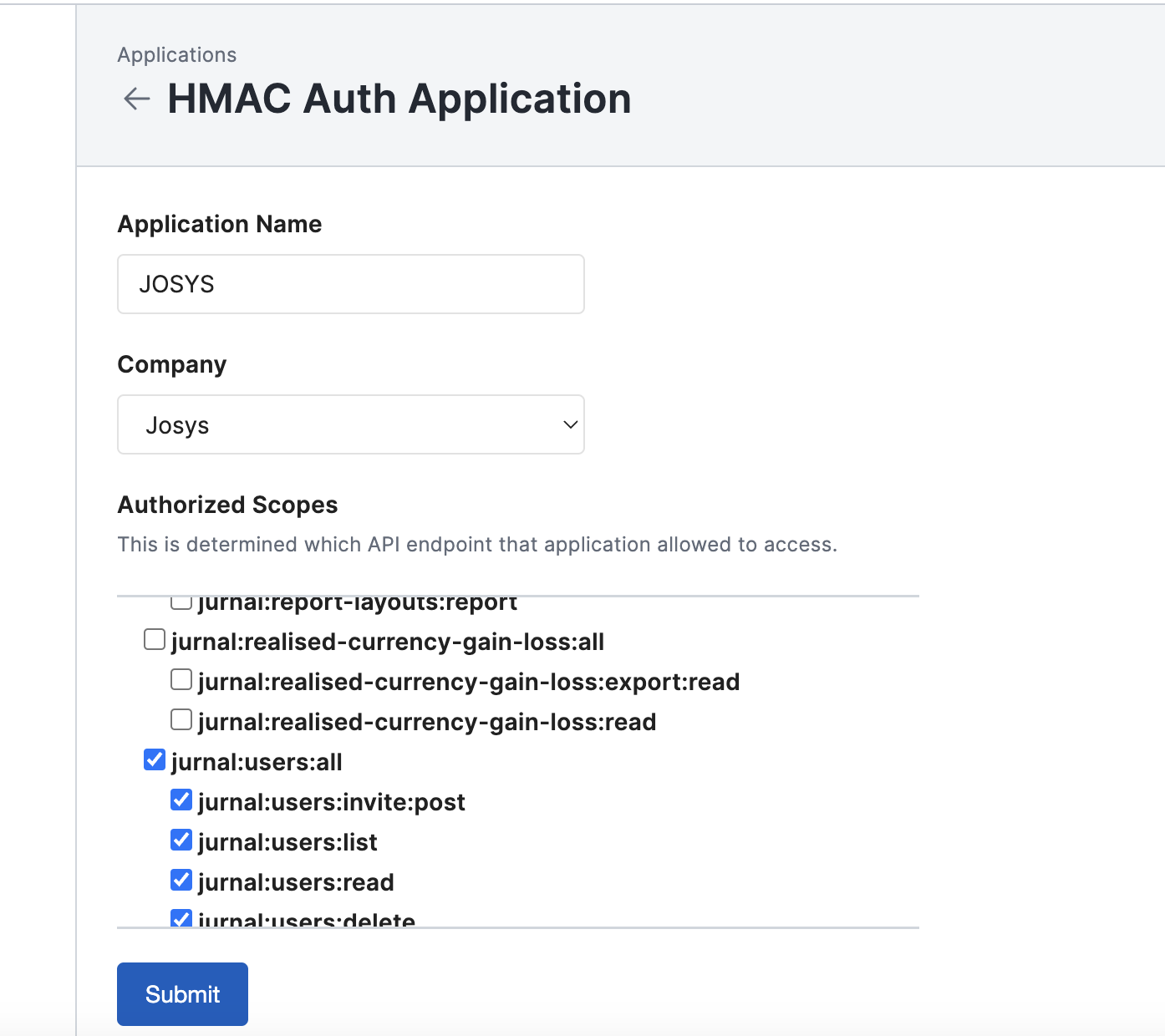Untick the jurnal:users:list checkbox
Screen dimensions: 1165x1036
181,840
